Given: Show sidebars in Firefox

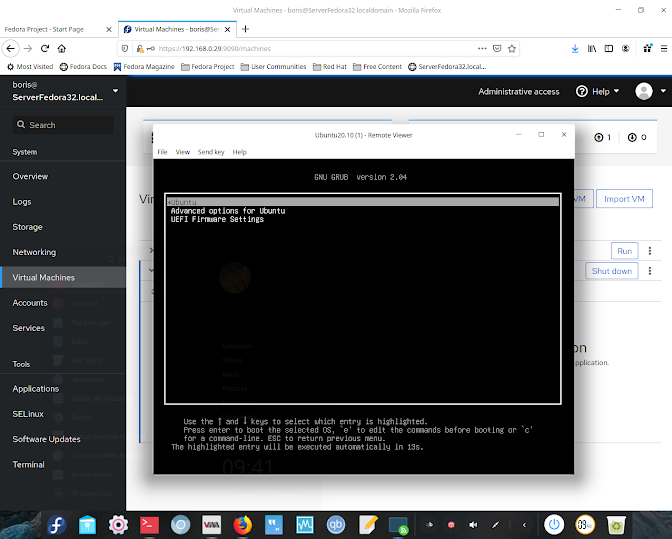Looking at the screenshot, I should pyautogui.click(x=609, y=48).
